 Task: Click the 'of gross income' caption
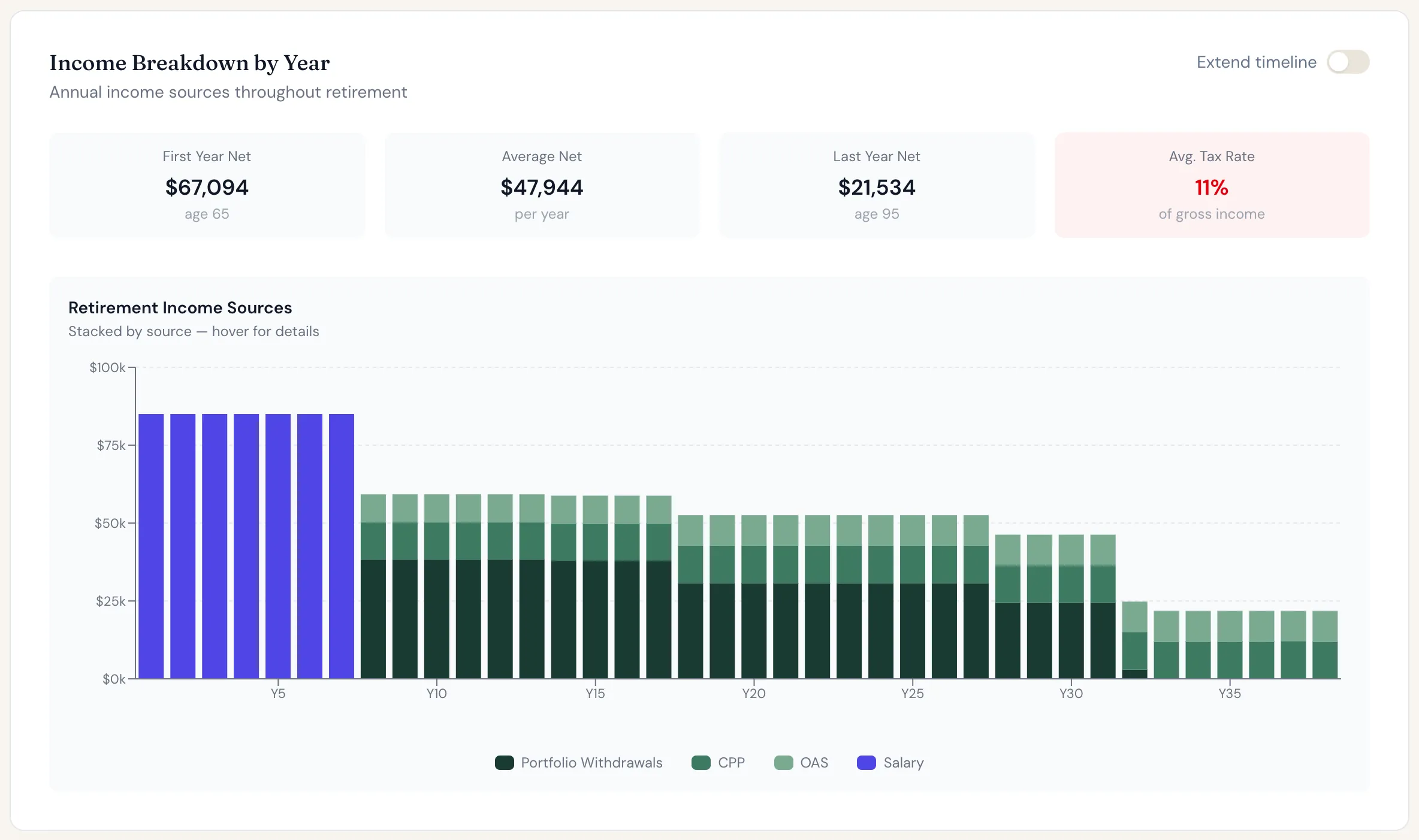point(1212,214)
